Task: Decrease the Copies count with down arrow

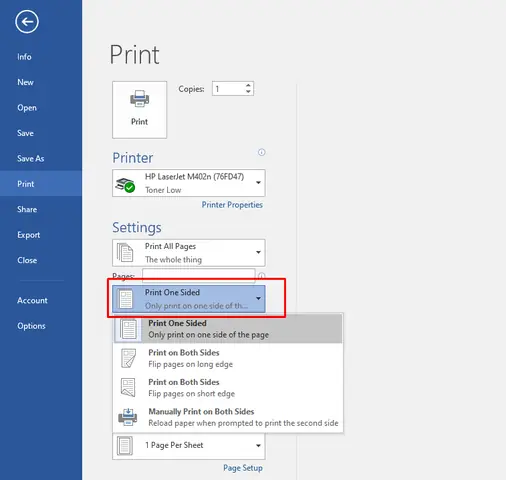Action: click(248, 92)
